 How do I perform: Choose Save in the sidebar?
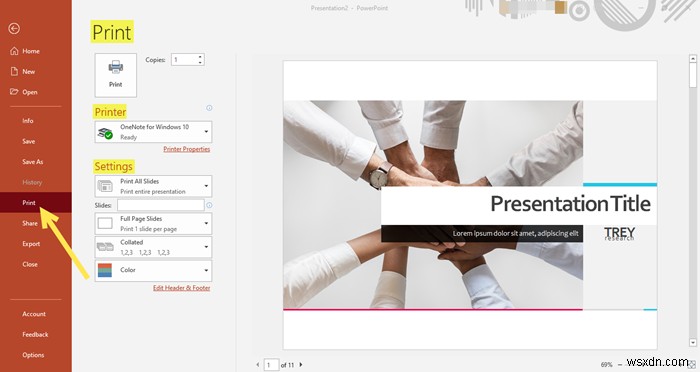(x=29, y=141)
